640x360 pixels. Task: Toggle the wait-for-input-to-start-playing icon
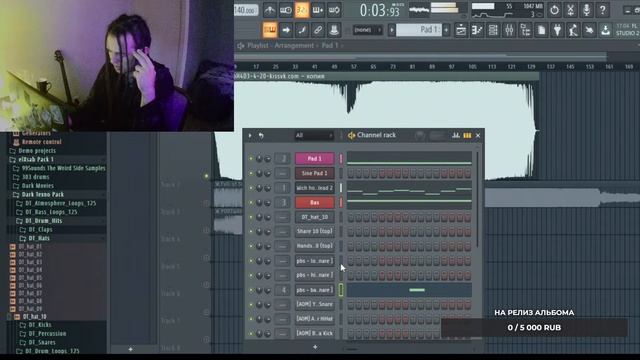pyautogui.click(x=286, y=10)
